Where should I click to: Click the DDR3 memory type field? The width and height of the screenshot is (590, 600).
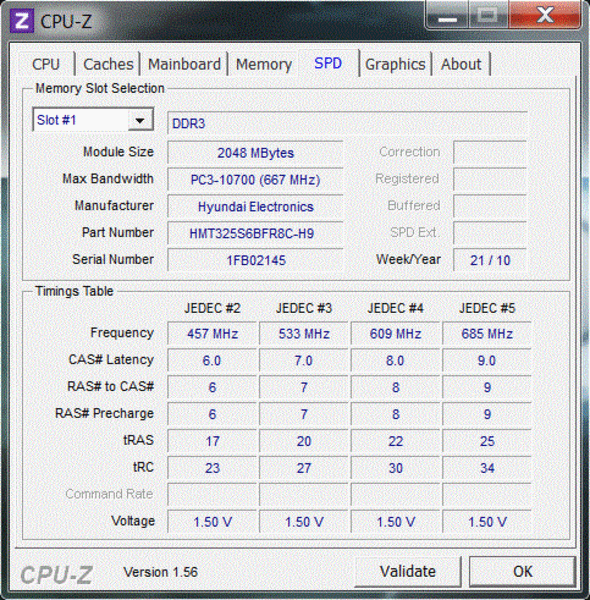(x=347, y=123)
